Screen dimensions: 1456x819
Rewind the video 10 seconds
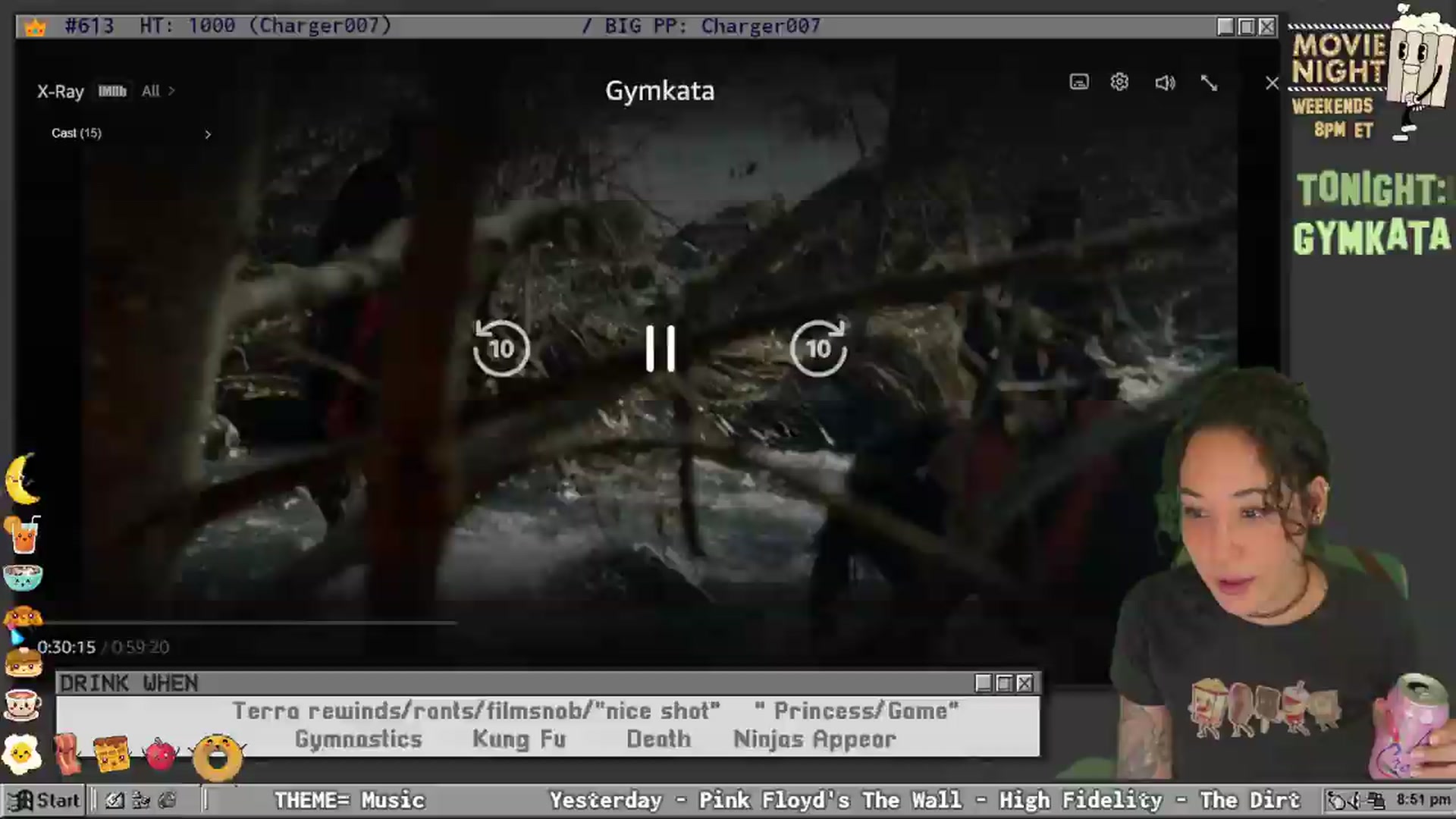[500, 348]
